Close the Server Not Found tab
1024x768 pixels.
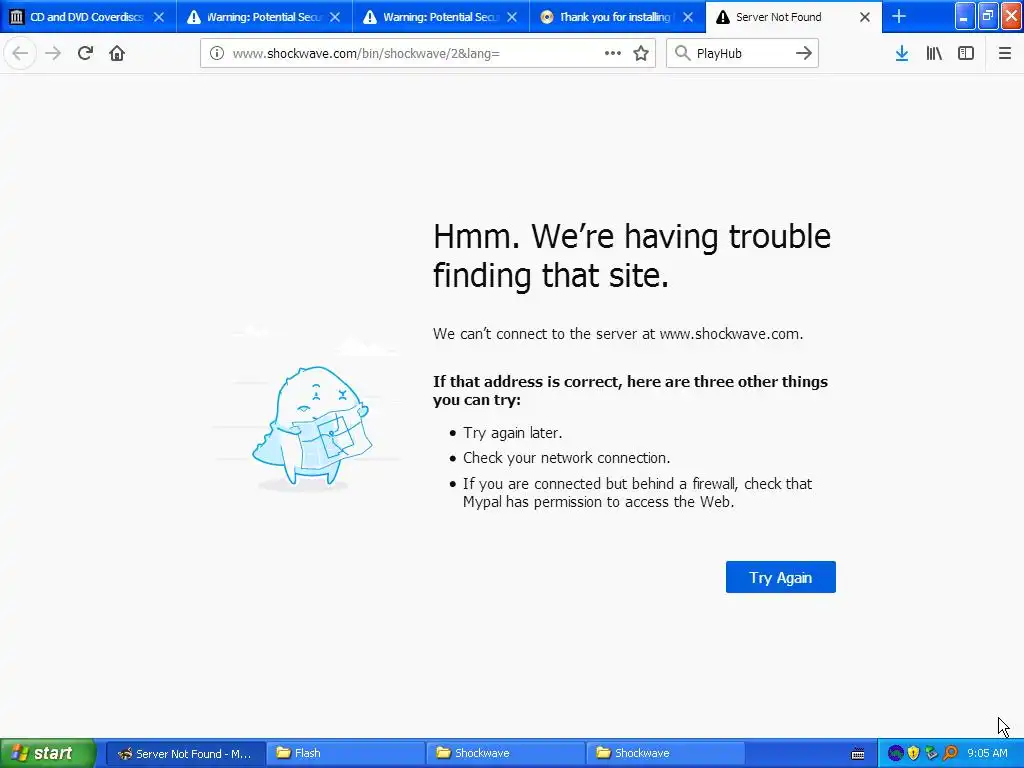point(865,17)
